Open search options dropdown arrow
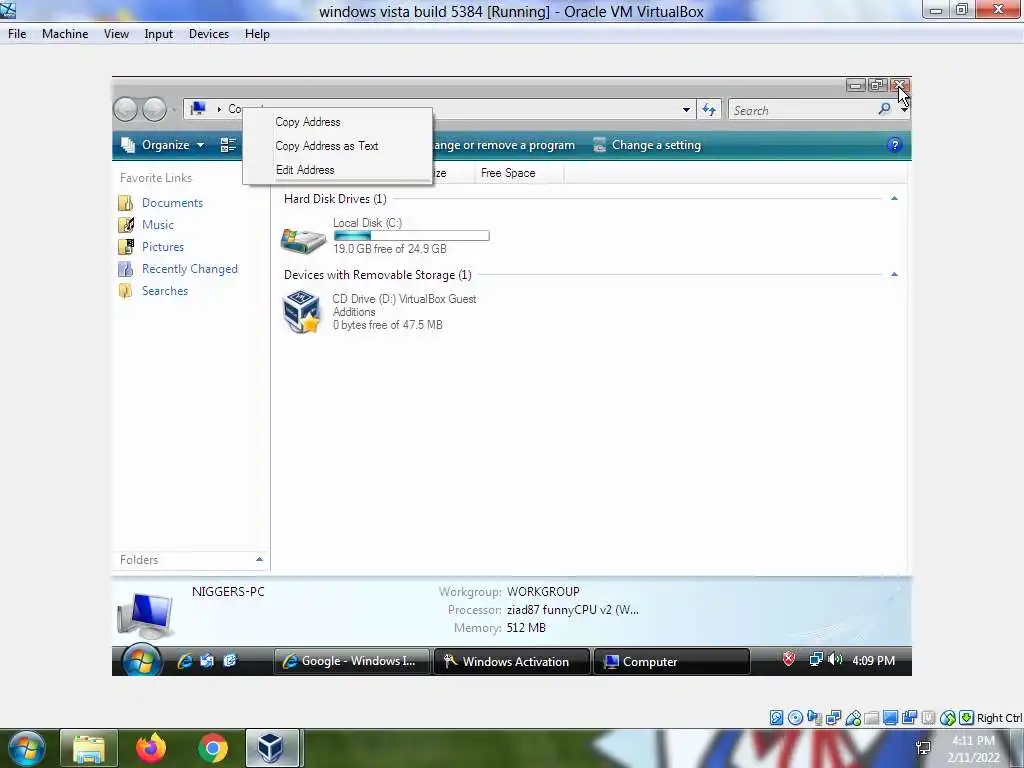1024x768 pixels. pyautogui.click(x=904, y=110)
